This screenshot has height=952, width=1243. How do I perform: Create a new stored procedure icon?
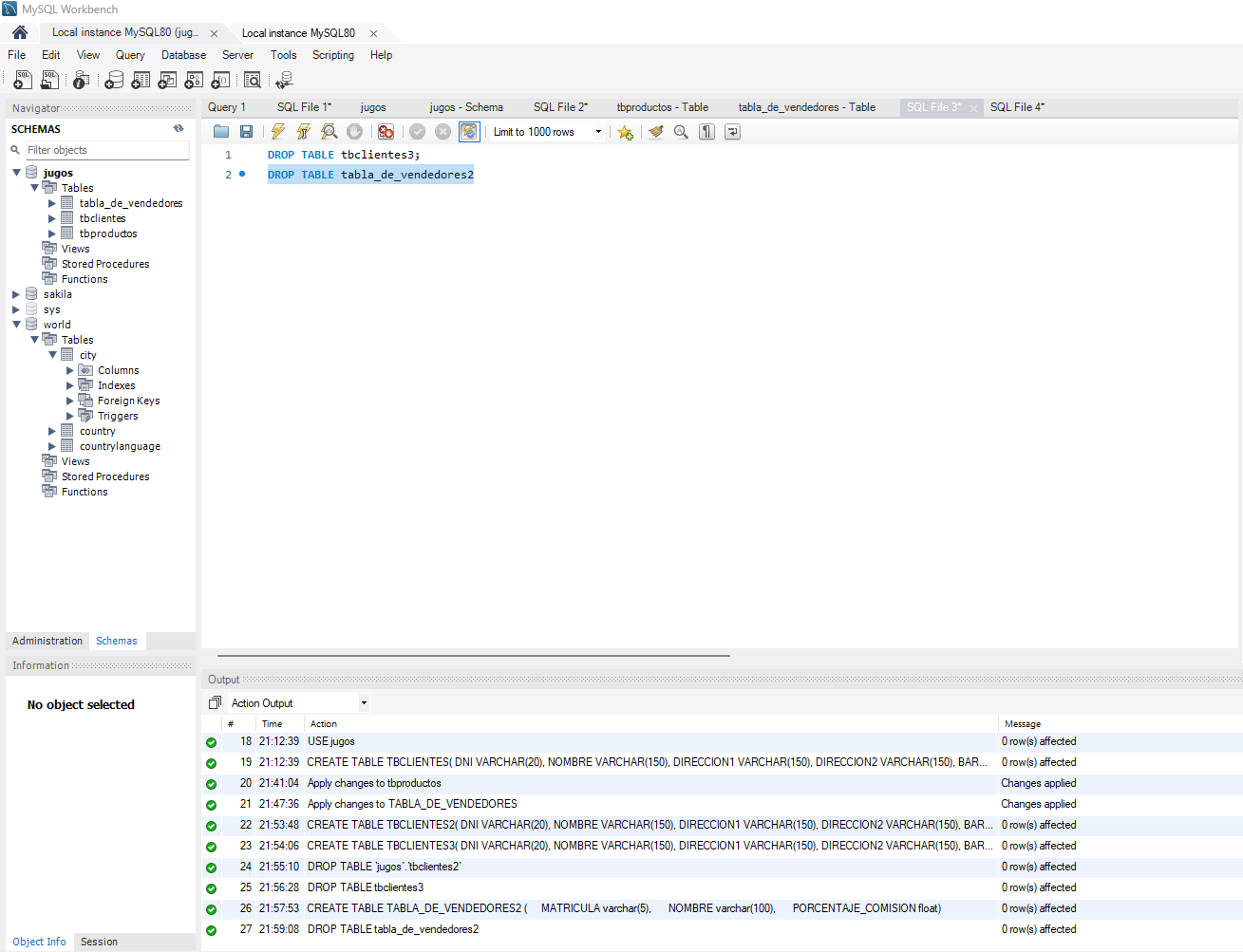click(194, 81)
